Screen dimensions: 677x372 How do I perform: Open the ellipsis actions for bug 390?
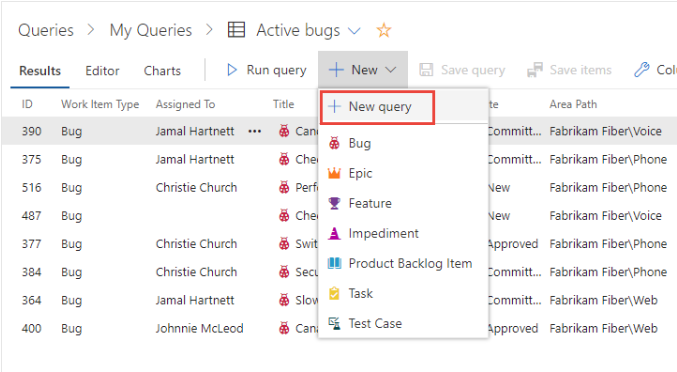[x=255, y=131]
